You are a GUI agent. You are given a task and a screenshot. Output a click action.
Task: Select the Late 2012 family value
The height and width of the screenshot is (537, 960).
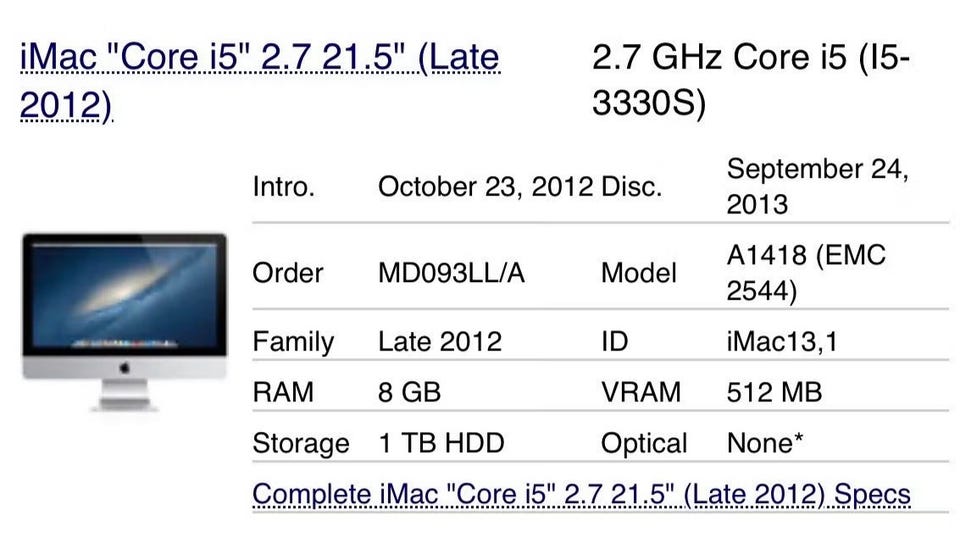point(439,341)
